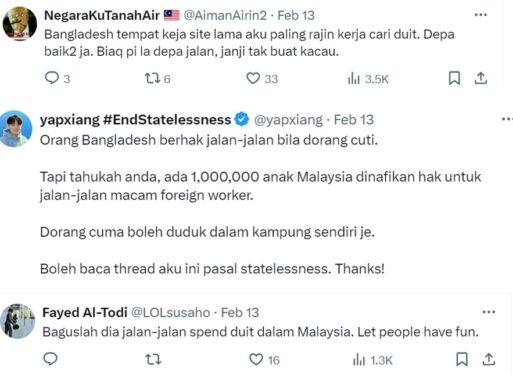Open Fayed Al-Todi's profile picture
The image size is (513, 375).
click(x=18, y=321)
